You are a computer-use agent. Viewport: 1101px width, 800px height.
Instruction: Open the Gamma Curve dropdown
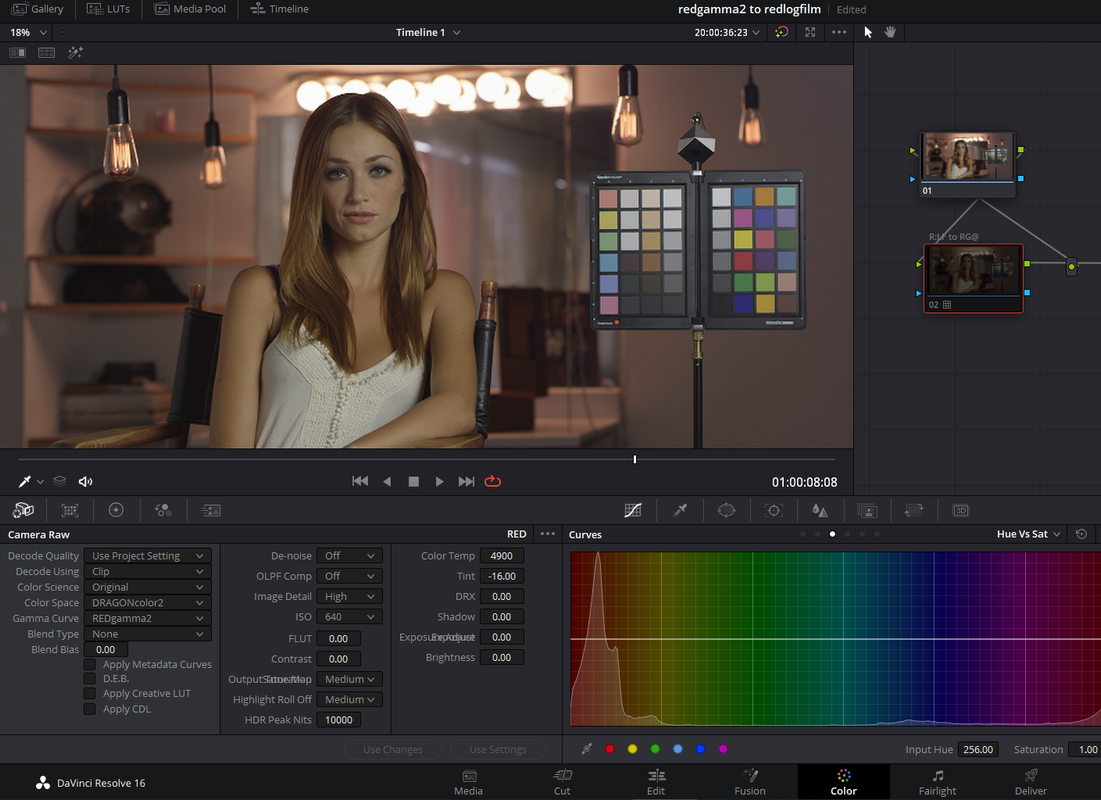coord(147,618)
